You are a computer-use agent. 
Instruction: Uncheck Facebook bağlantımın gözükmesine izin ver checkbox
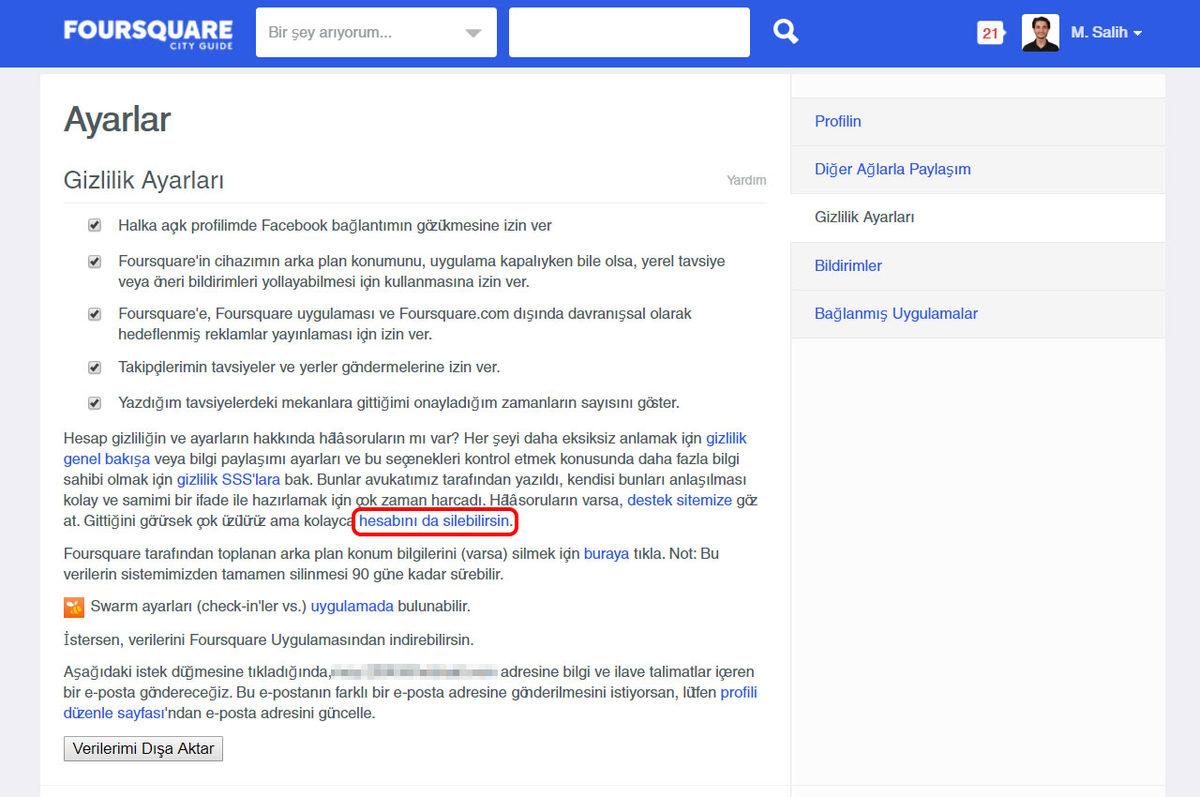[x=95, y=226]
